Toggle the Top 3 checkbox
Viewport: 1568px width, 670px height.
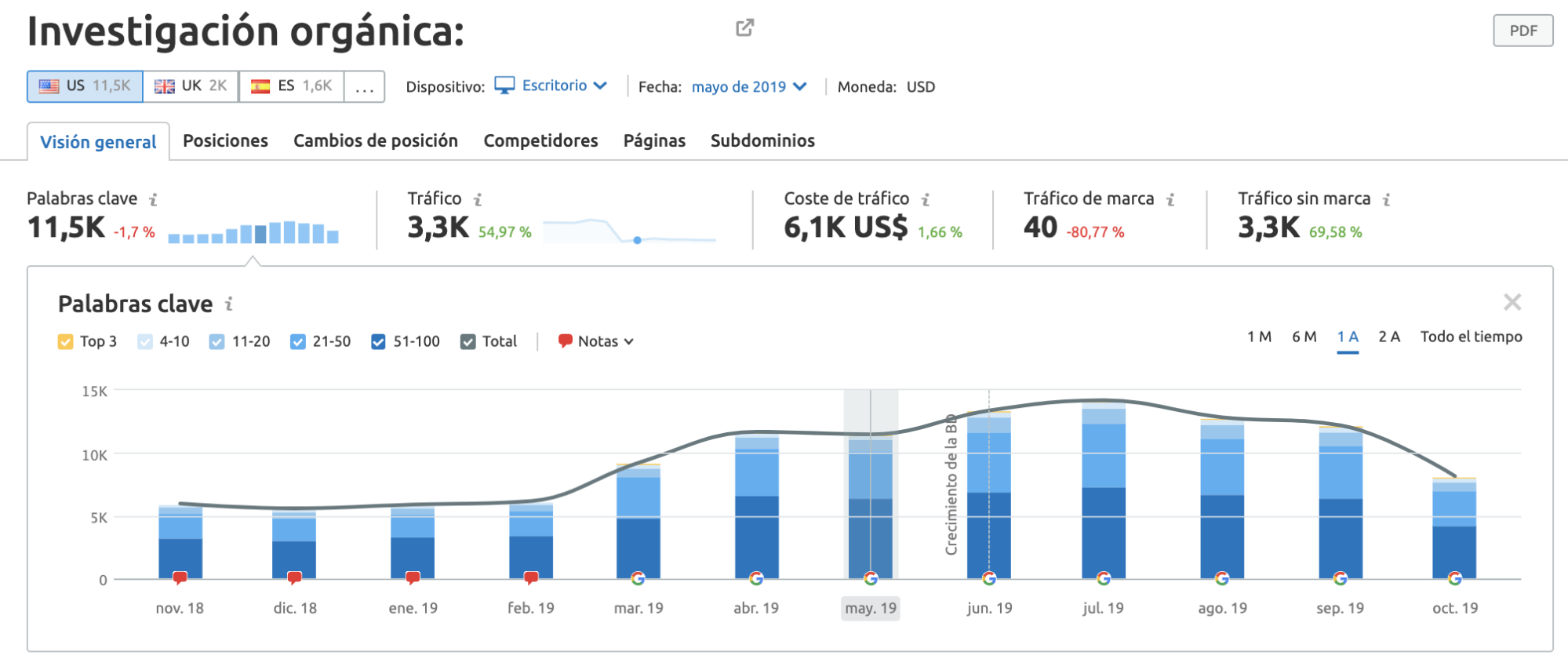(x=66, y=342)
